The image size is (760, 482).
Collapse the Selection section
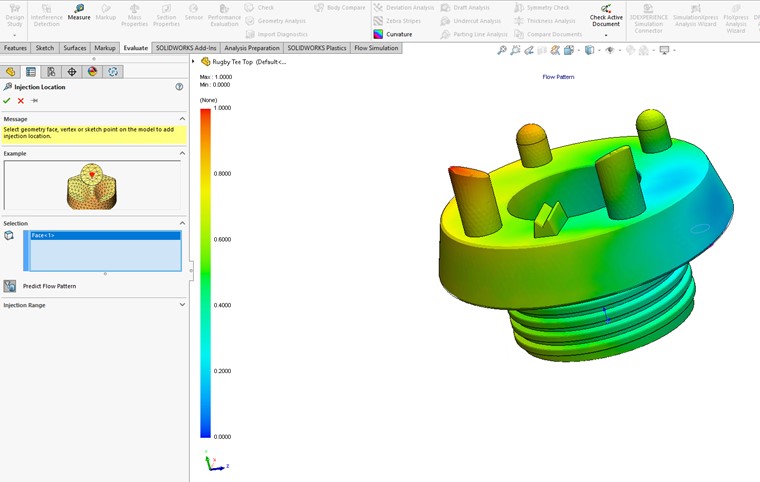click(x=182, y=223)
